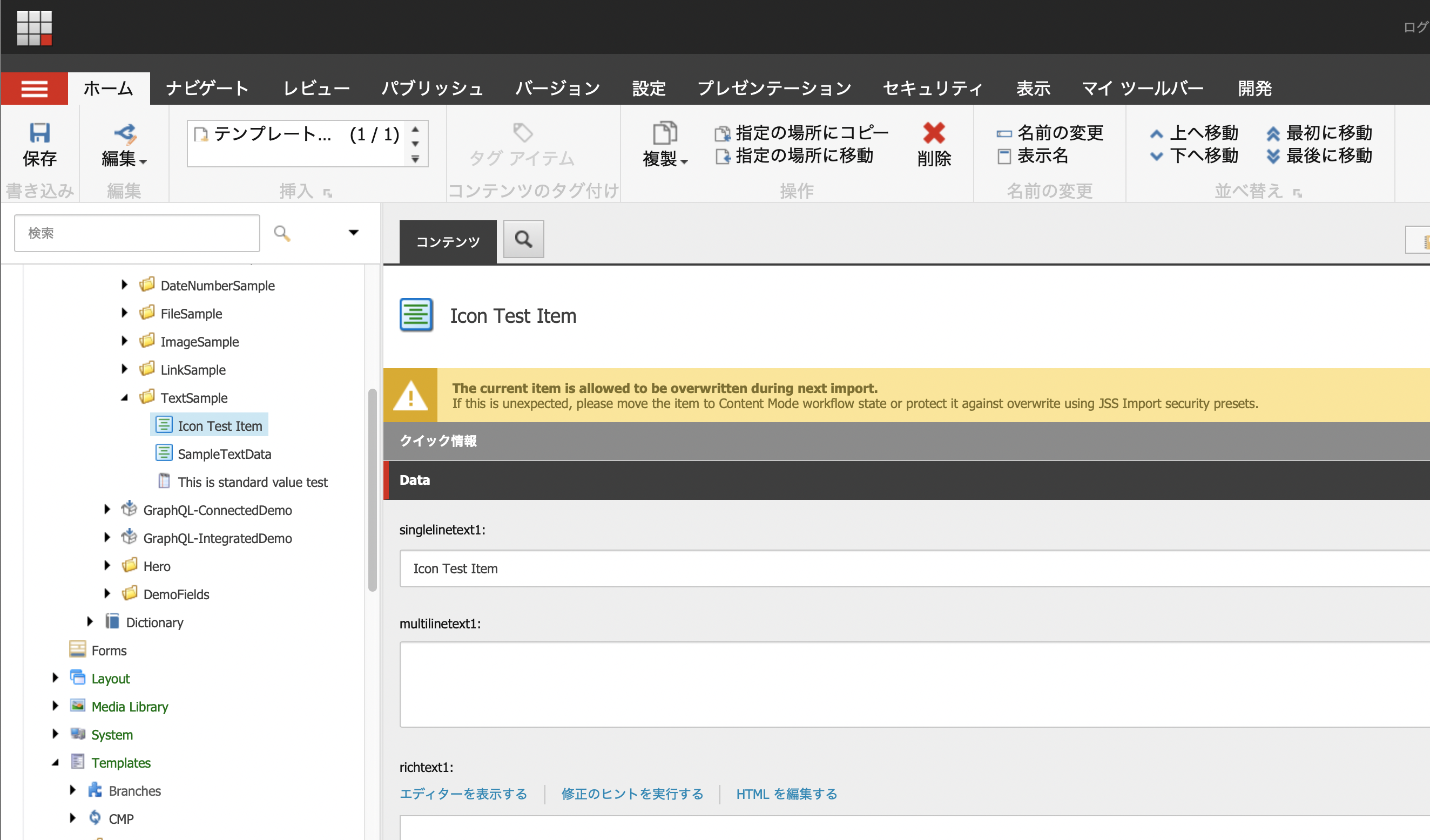This screenshot has height=840, width=1430.
Task: Switch to the レビュー ribbon tab
Action: (x=316, y=89)
